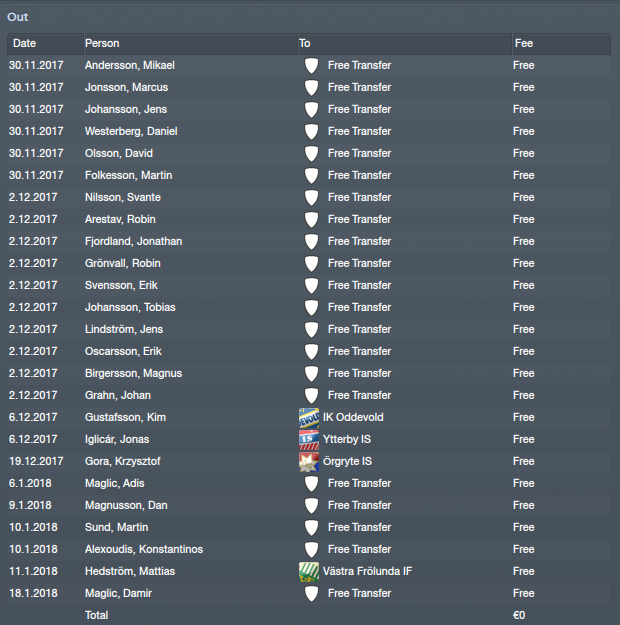Select player Hedström, Mattias

(x=130, y=571)
